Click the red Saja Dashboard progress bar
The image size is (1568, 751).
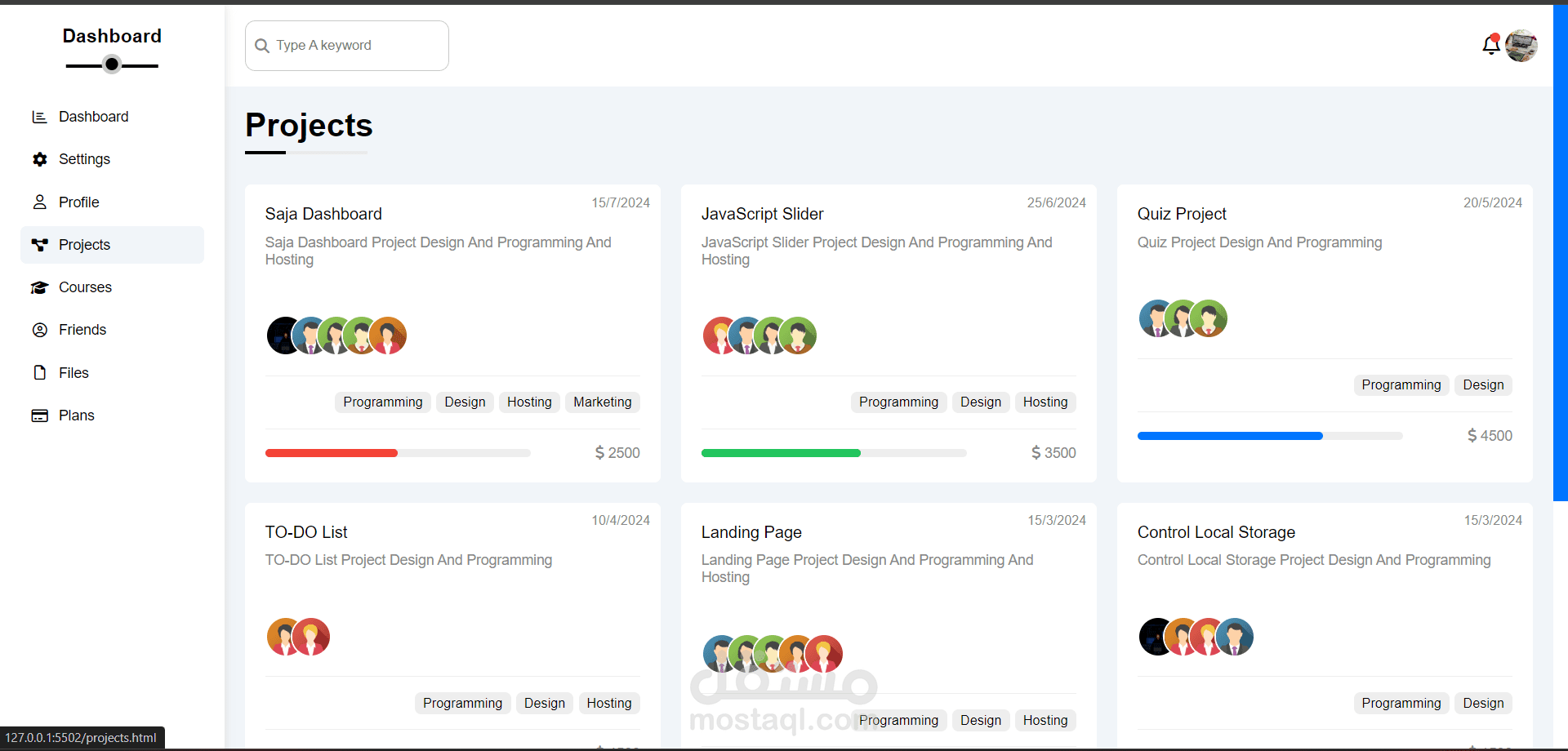[332, 453]
